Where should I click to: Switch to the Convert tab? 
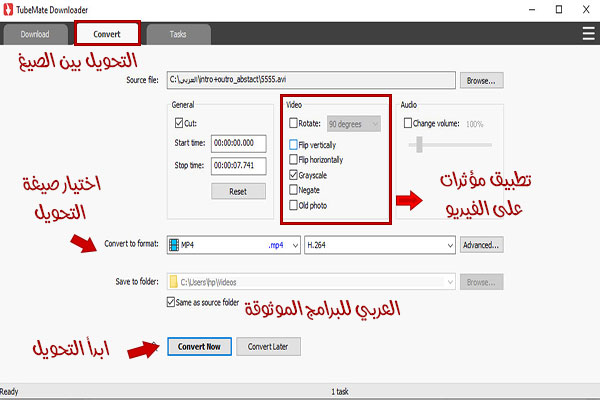click(107, 34)
